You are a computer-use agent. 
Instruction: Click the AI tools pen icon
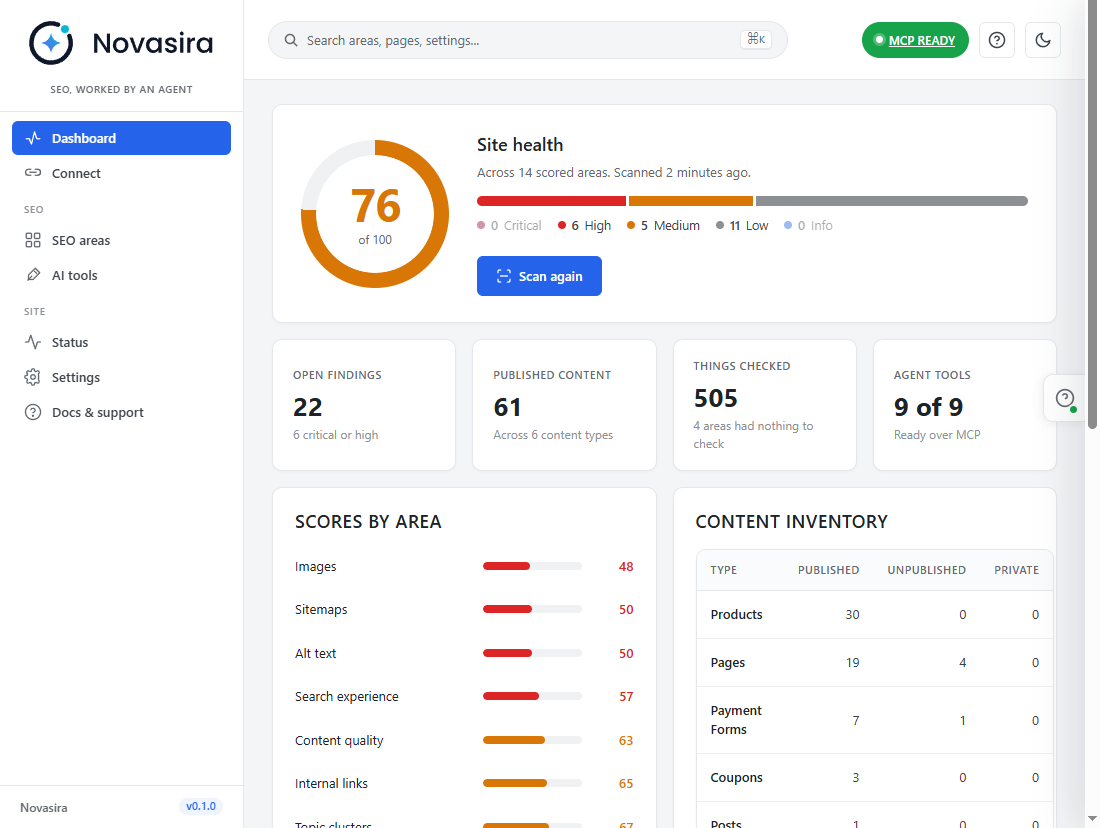pyautogui.click(x=33, y=275)
